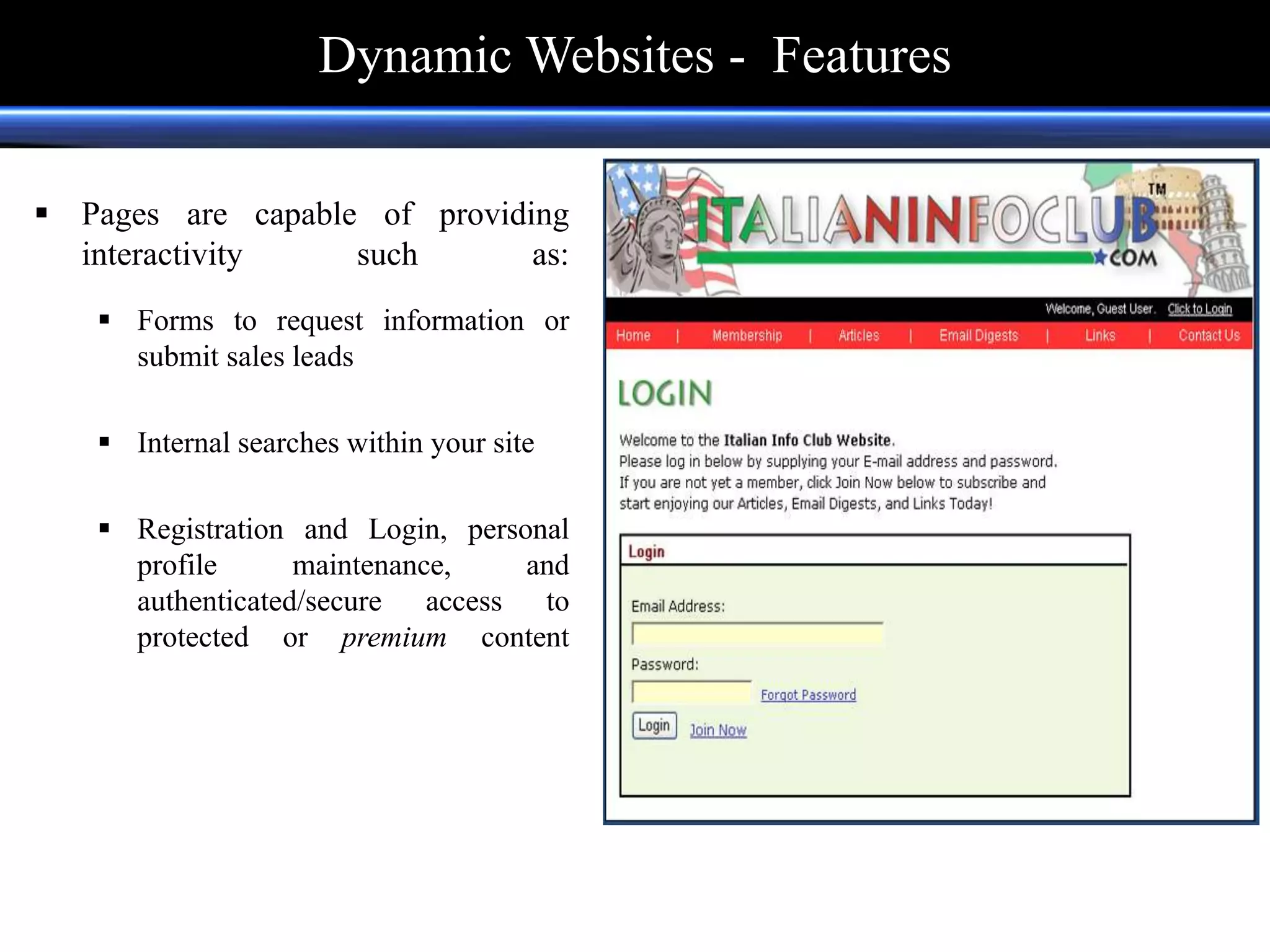This screenshot has height=952, width=1270.
Task: Open the Membership navigation item
Action: click(x=747, y=335)
